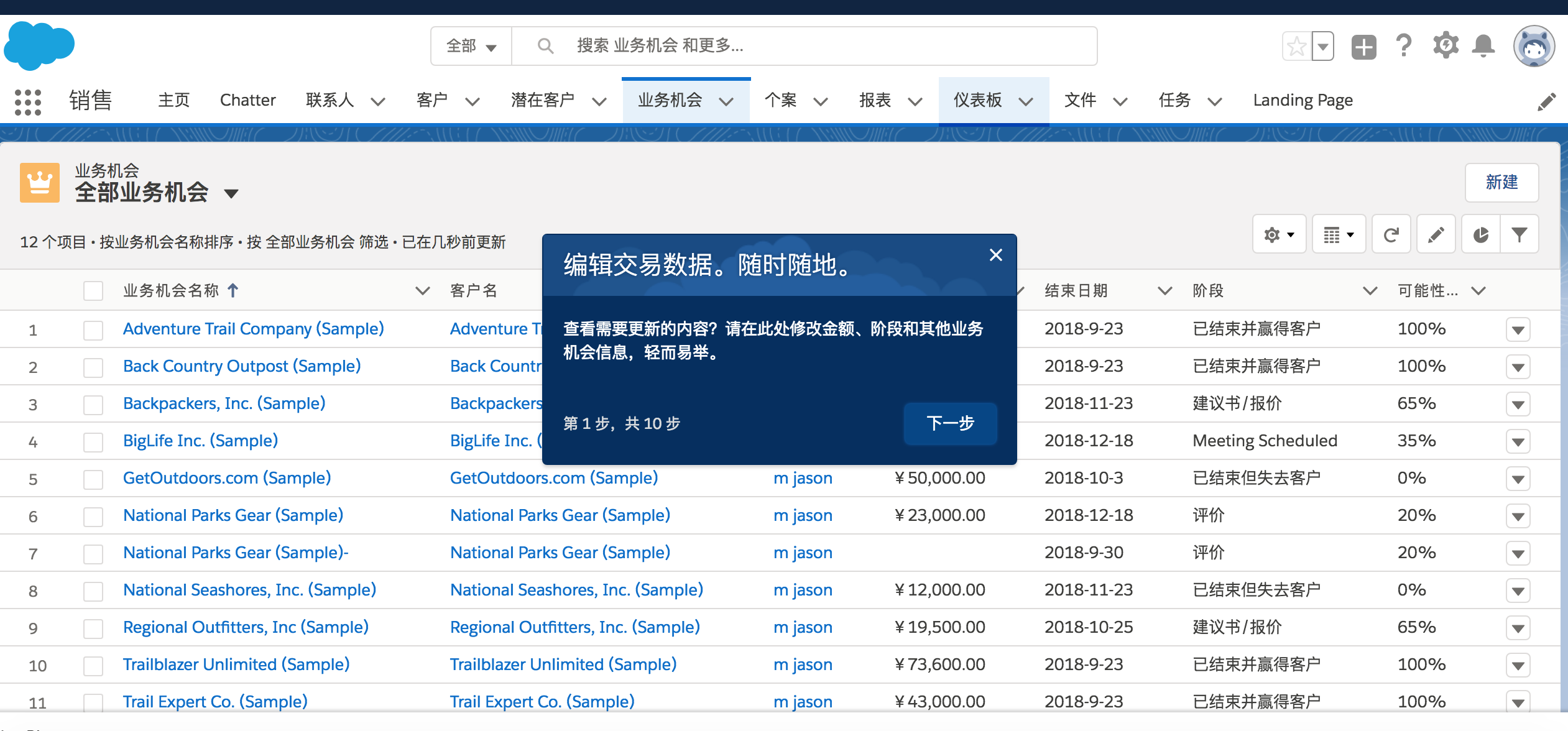Expand the 潜在客户 tab chevron
This screenshot has height=731, width=1568.
point(599,101)
